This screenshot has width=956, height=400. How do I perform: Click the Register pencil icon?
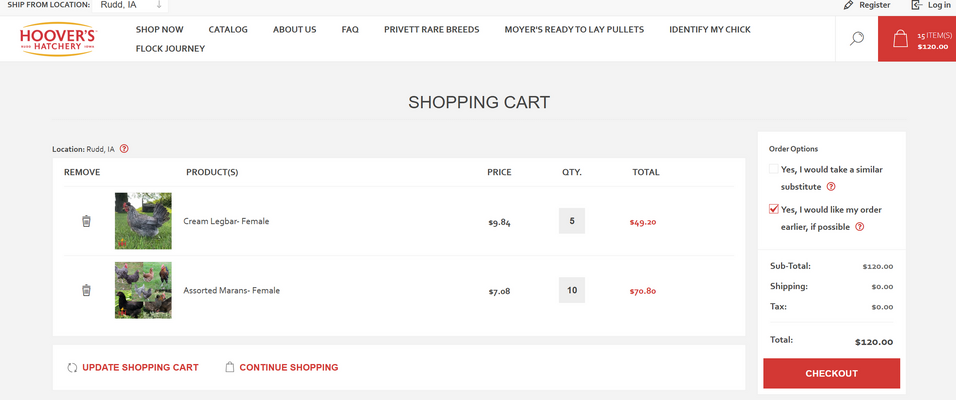click(x=848, y=5)
